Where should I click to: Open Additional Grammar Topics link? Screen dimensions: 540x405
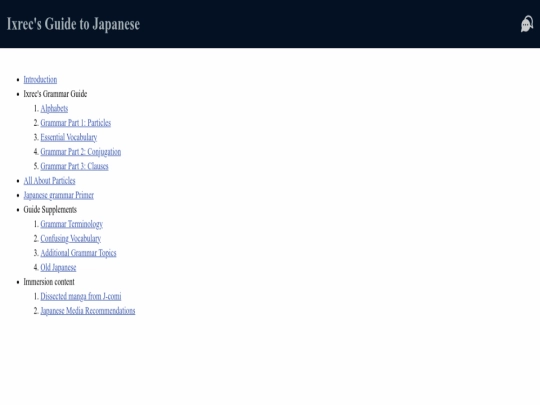tap(79, 253)
